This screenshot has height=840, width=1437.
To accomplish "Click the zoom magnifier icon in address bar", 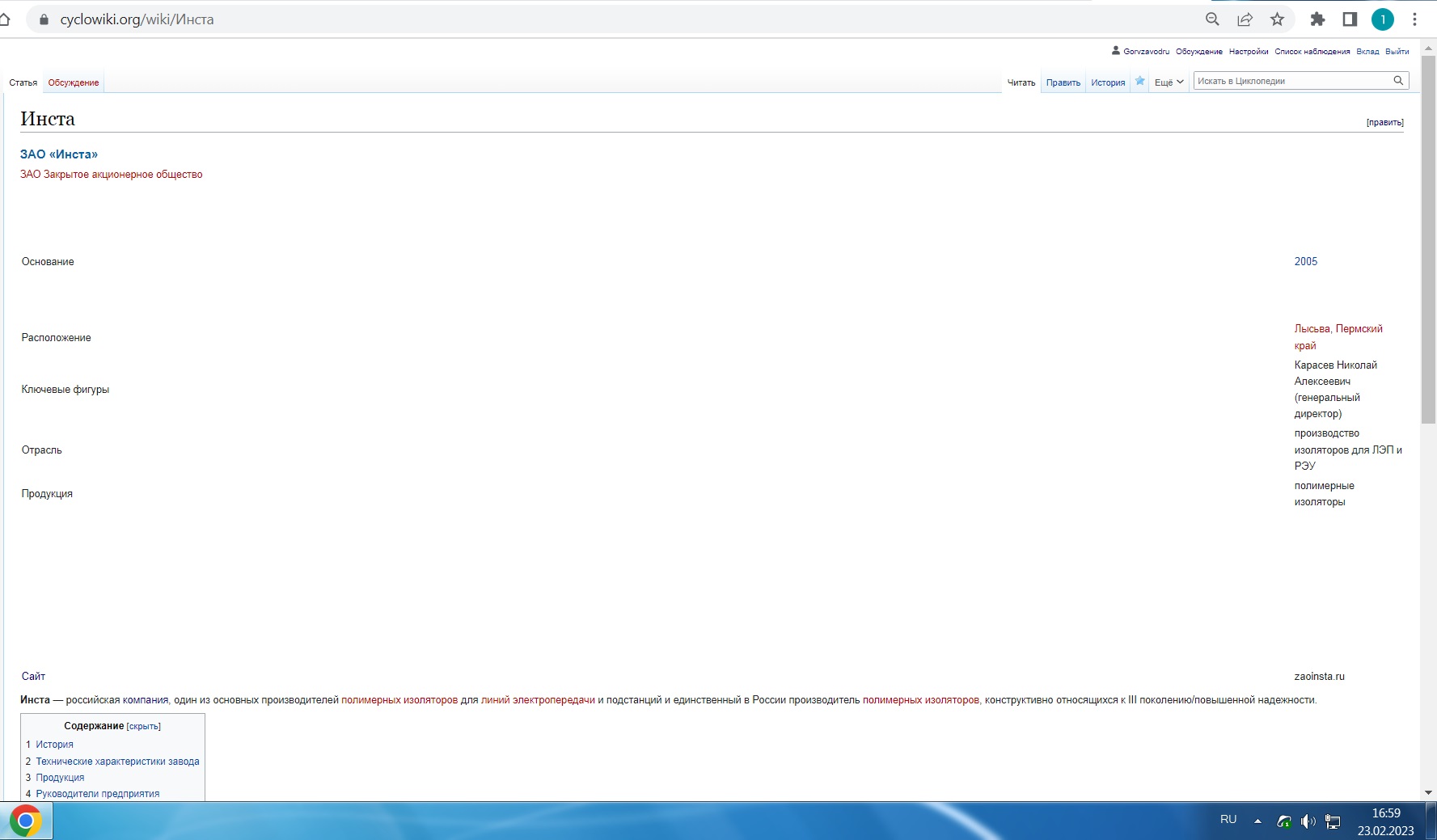I will (x=1211, y=19).
